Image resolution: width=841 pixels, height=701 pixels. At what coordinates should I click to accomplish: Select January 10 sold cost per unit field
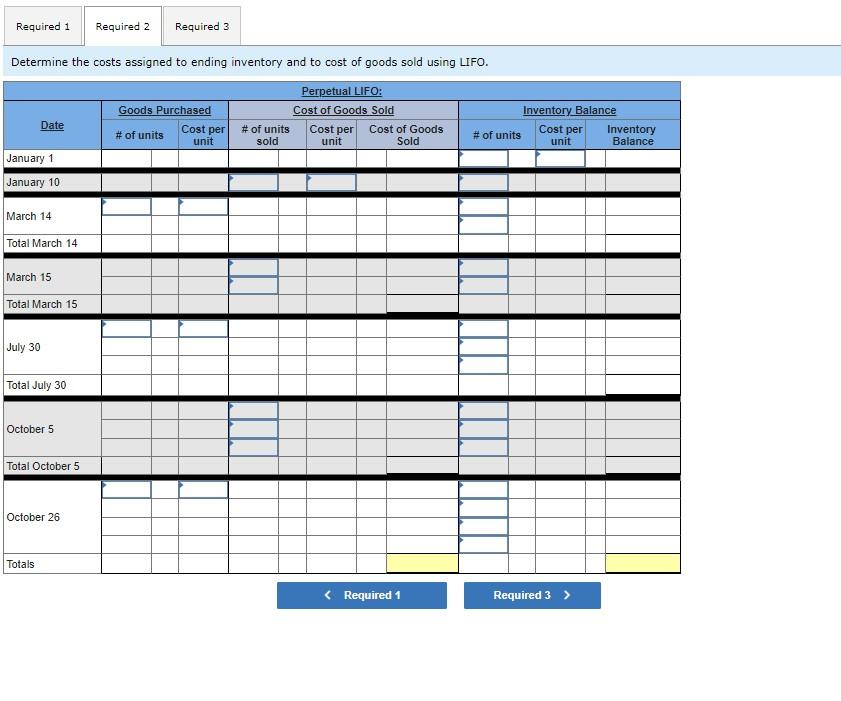tap(331, 182)
